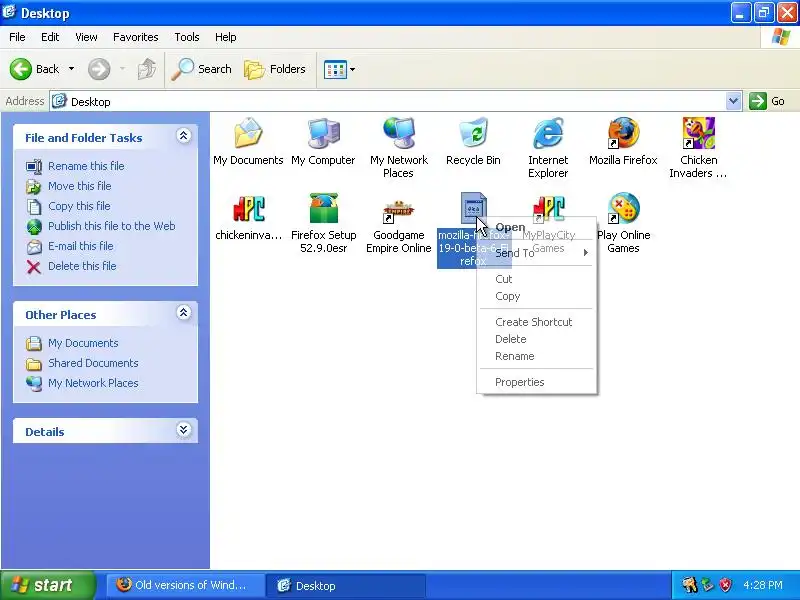Select the chickeninva... installer icon

pos(248,209)
